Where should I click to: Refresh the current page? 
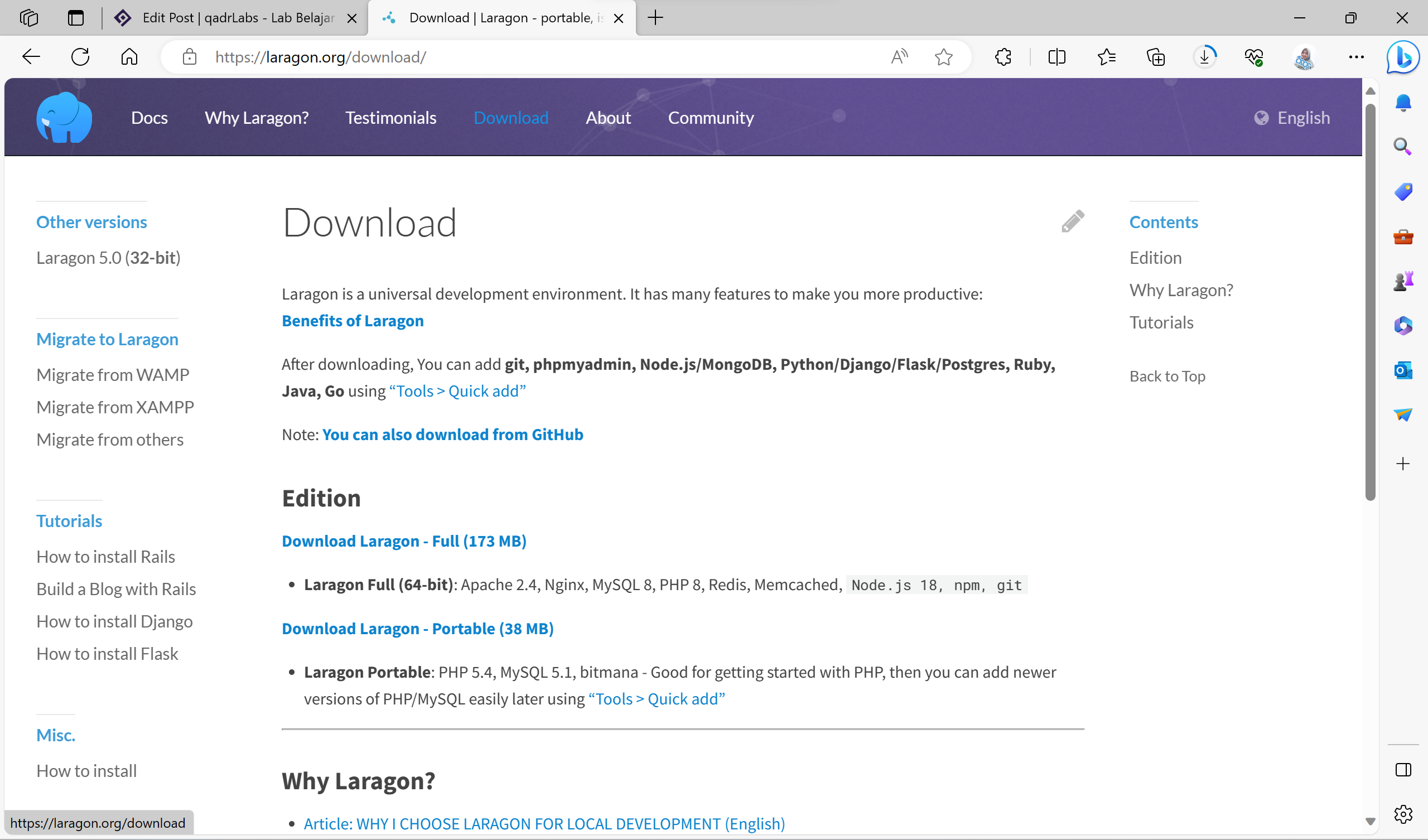(80, 57)
